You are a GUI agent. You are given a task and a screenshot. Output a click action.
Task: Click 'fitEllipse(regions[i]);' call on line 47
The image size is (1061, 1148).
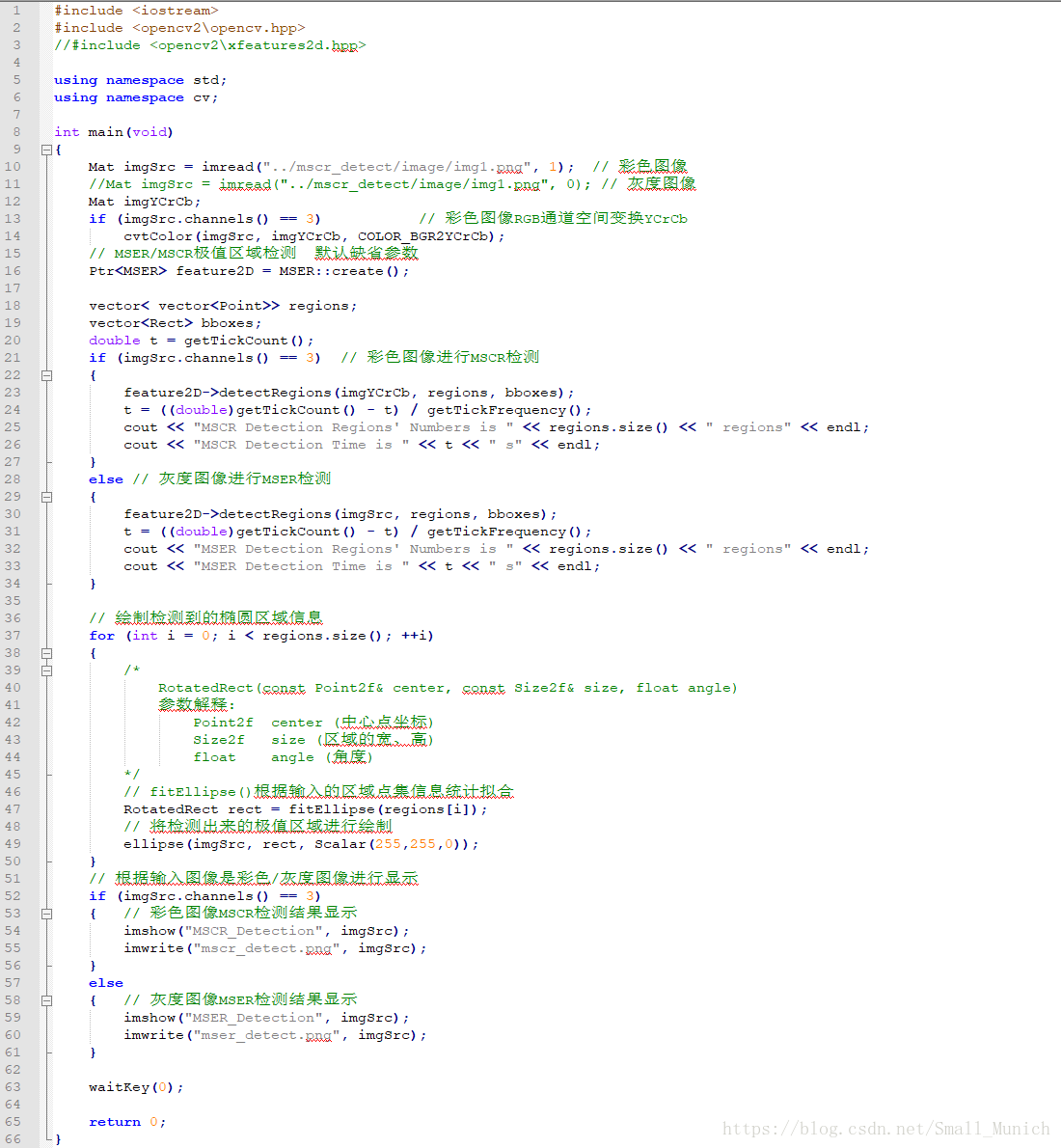coord(388,809)
